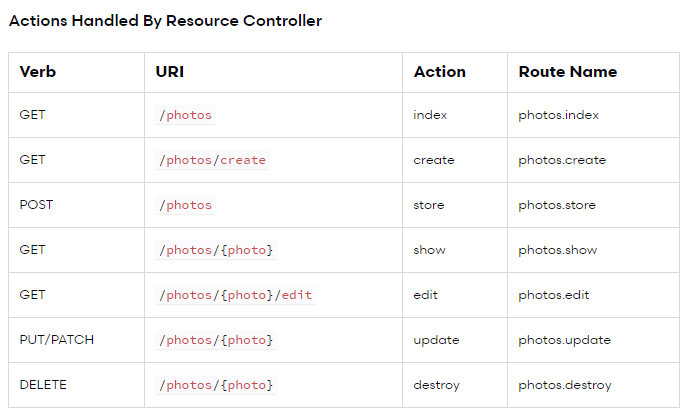Click the /photos URI in POST row
Image resolution: width=689 pixels, height=417 pixels.
click(185, 205)
